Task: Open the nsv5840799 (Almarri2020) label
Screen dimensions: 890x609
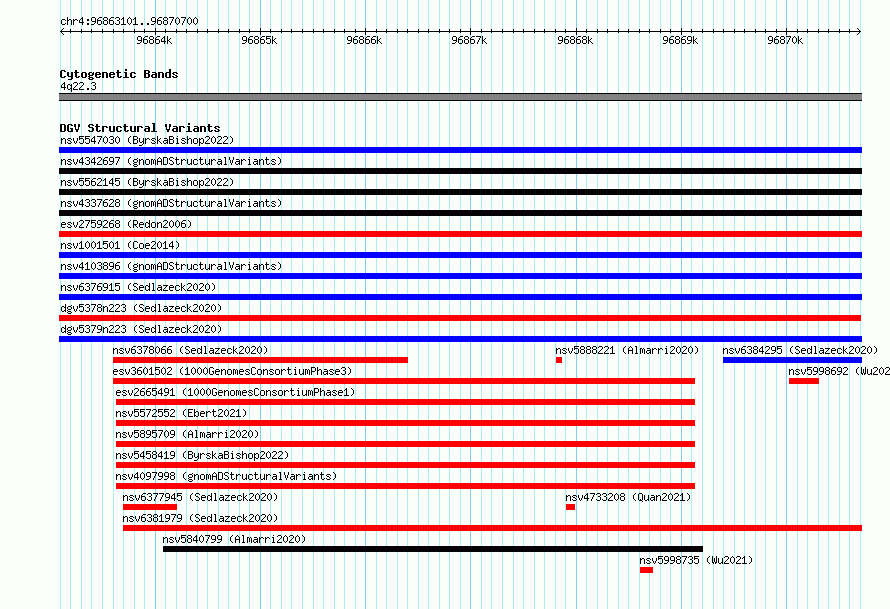Action: coord(234,539)
